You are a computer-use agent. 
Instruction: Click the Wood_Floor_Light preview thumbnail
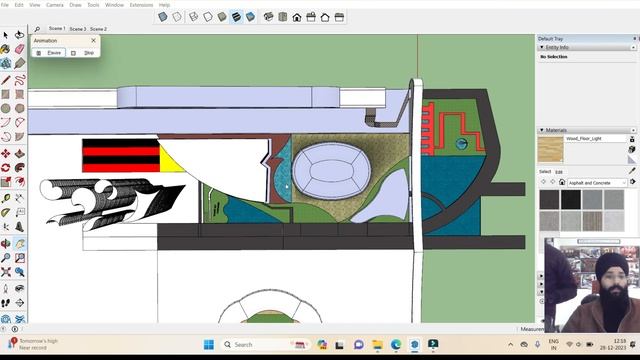[551, 149]
